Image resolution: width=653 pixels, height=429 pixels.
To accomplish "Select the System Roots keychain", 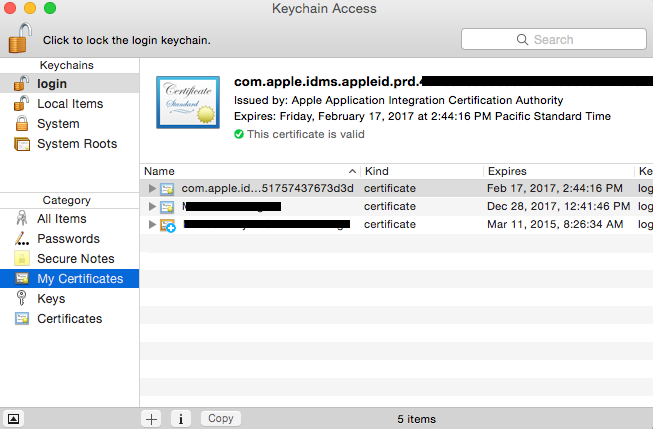I will click(70, 144).
